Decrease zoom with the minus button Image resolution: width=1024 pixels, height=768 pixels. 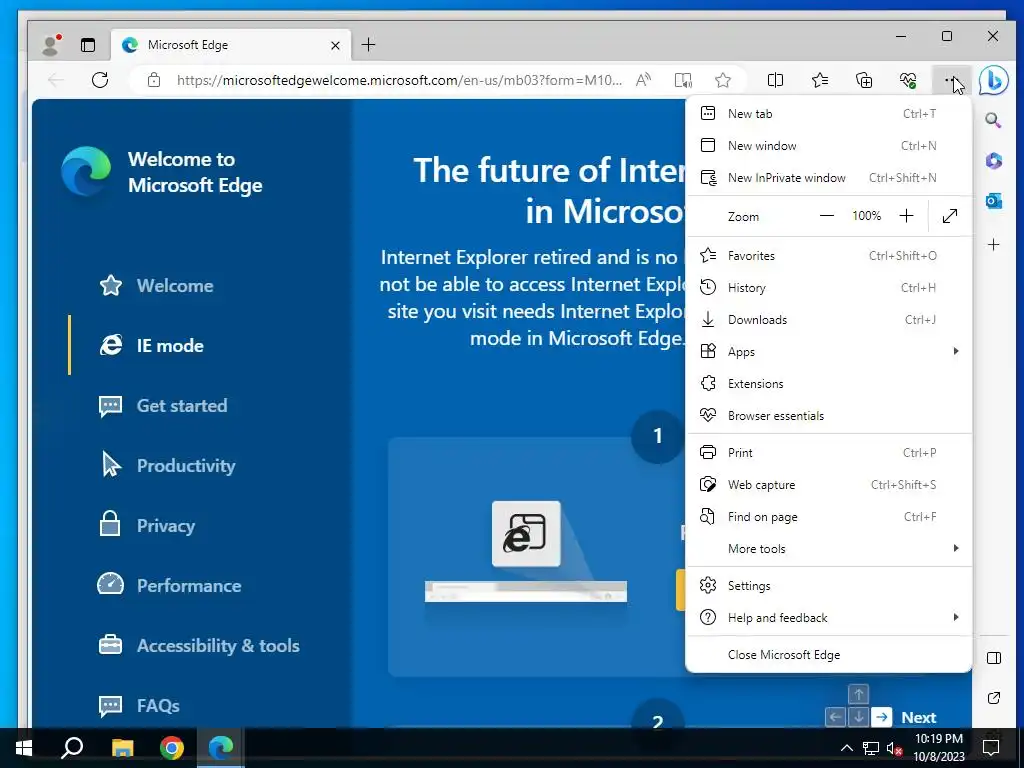pos(827,216)
